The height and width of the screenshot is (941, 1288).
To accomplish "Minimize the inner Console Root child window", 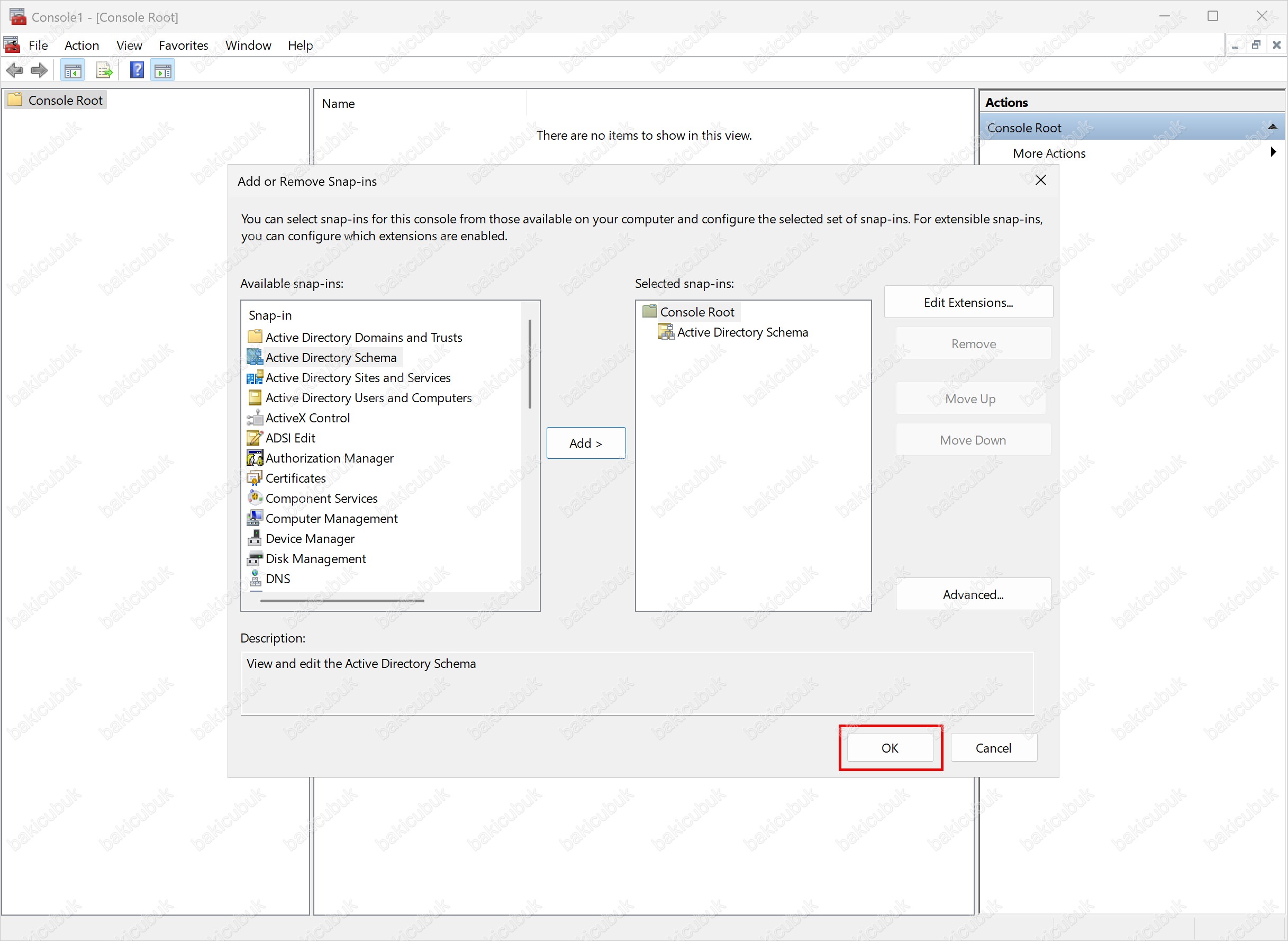I will (1235, 45).
